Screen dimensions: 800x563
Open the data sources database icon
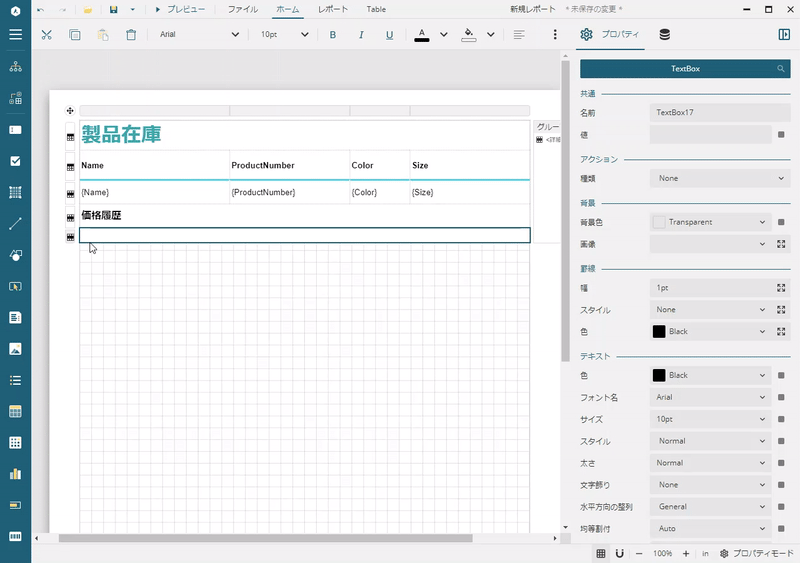click(665, 34)
